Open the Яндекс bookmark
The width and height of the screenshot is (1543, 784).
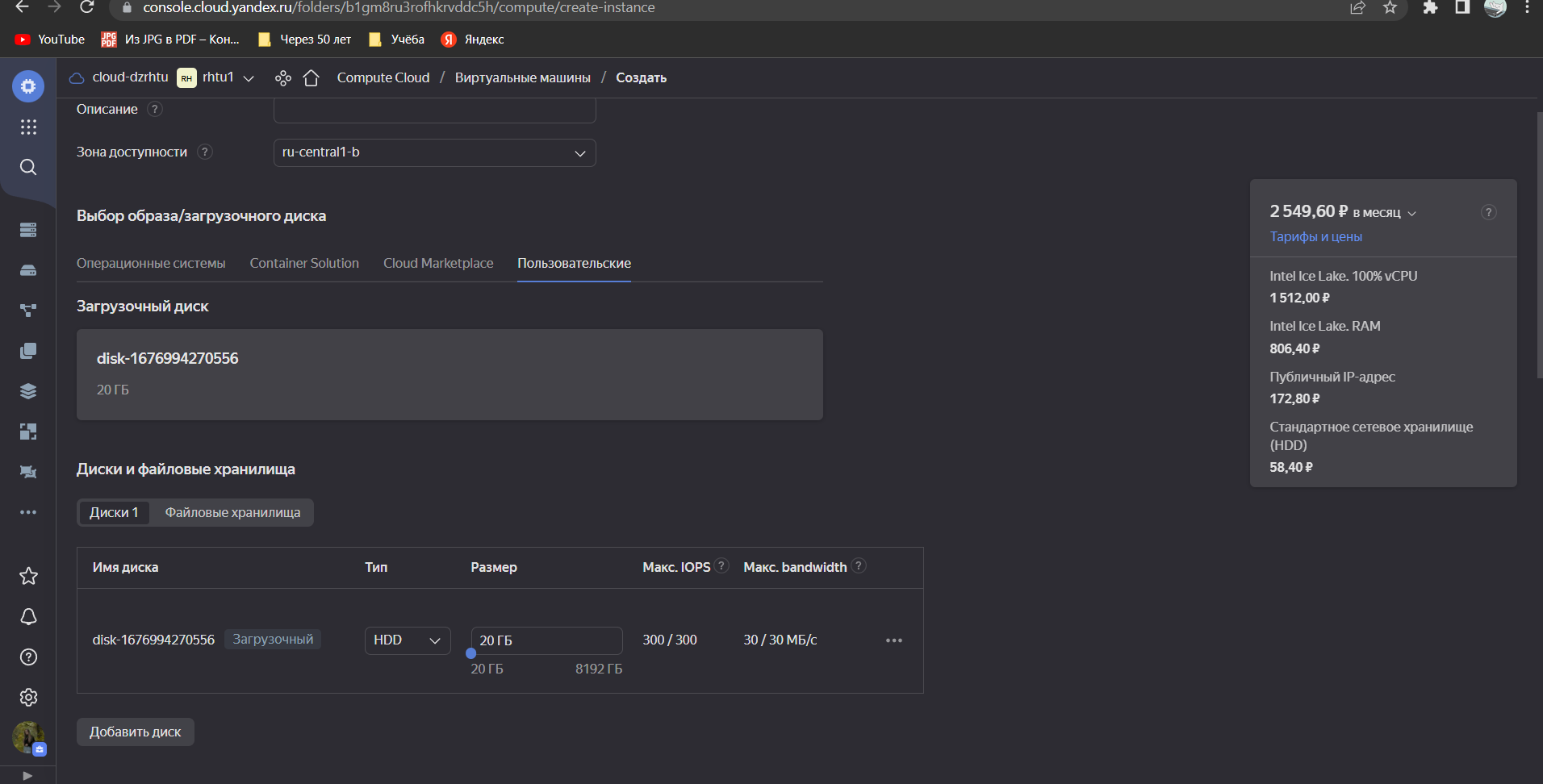[473, 40]
